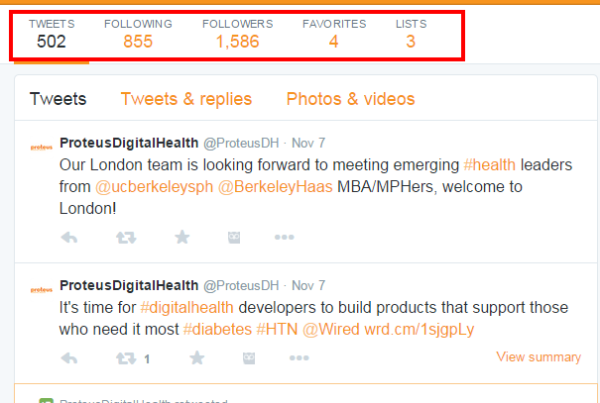
Task: Open the Lists count 3
Action: click(411, 34)
